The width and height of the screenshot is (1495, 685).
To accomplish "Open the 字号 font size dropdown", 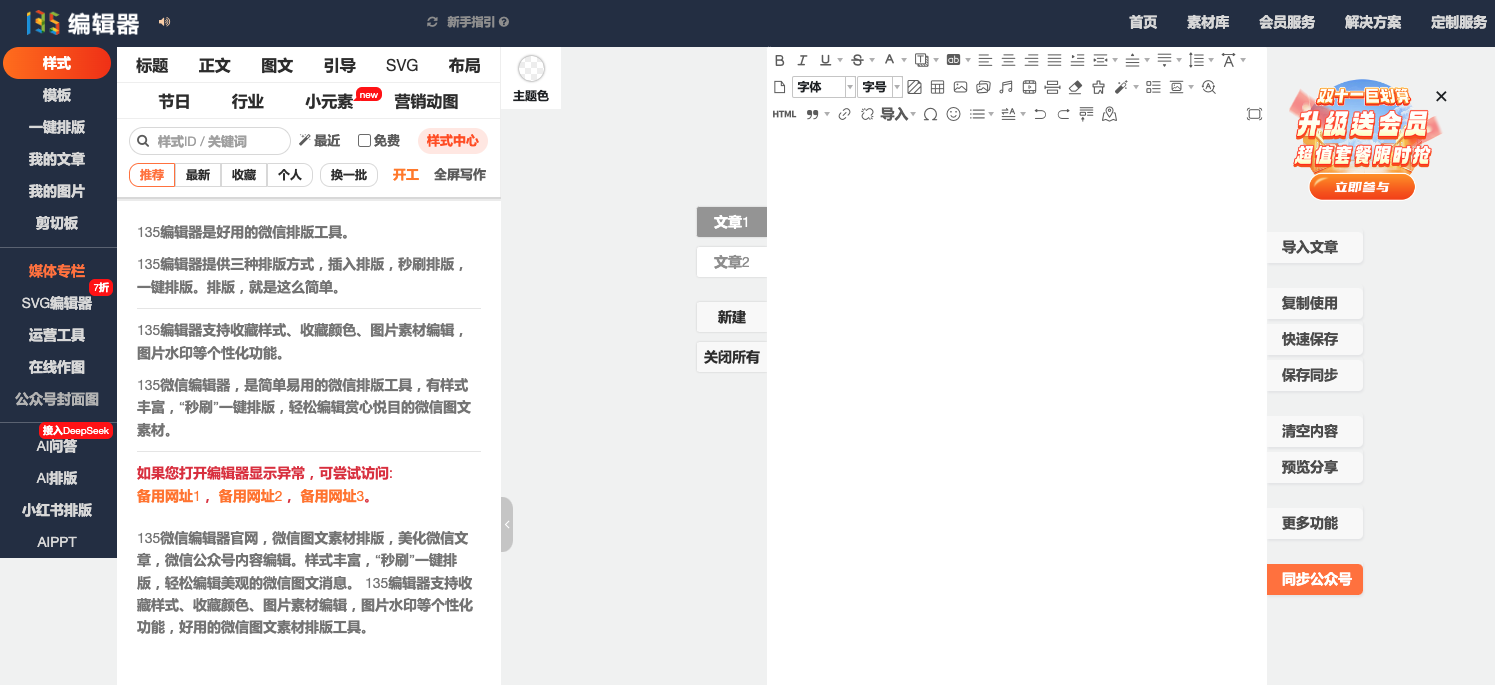I will tap(880, 87).
